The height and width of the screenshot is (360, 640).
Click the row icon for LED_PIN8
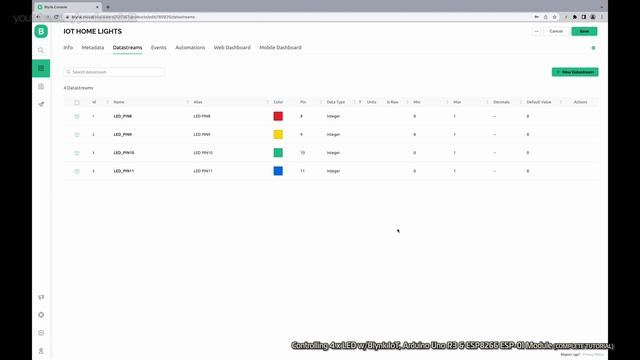tap(77, 116)
